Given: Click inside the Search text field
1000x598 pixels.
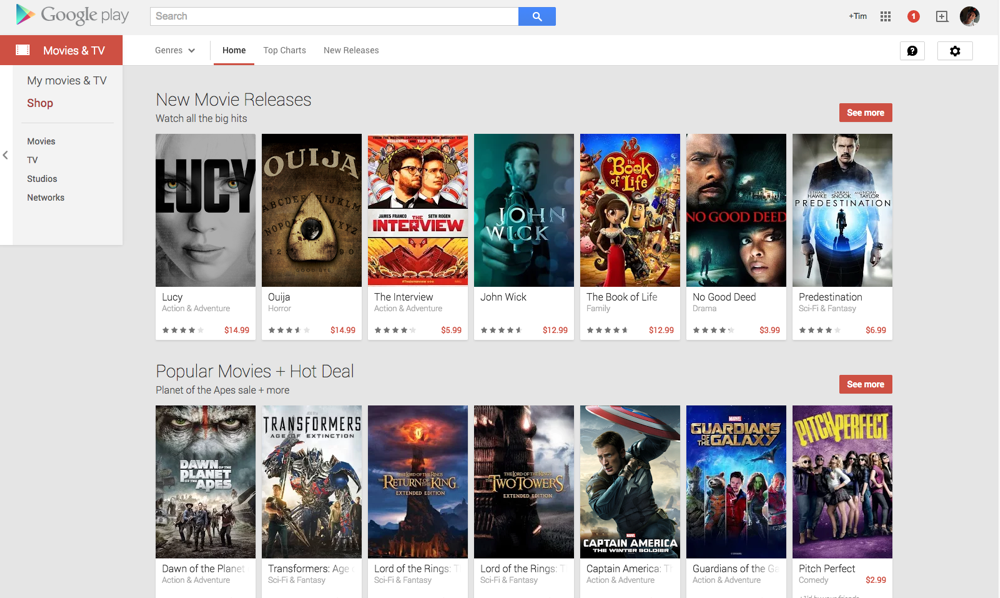Looking at the screenshot, I should click(x=334, y=16).
